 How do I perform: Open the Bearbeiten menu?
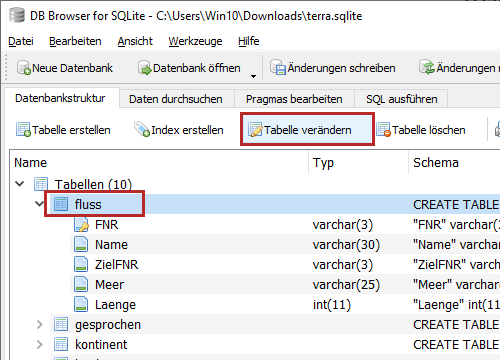pos(75,41)
